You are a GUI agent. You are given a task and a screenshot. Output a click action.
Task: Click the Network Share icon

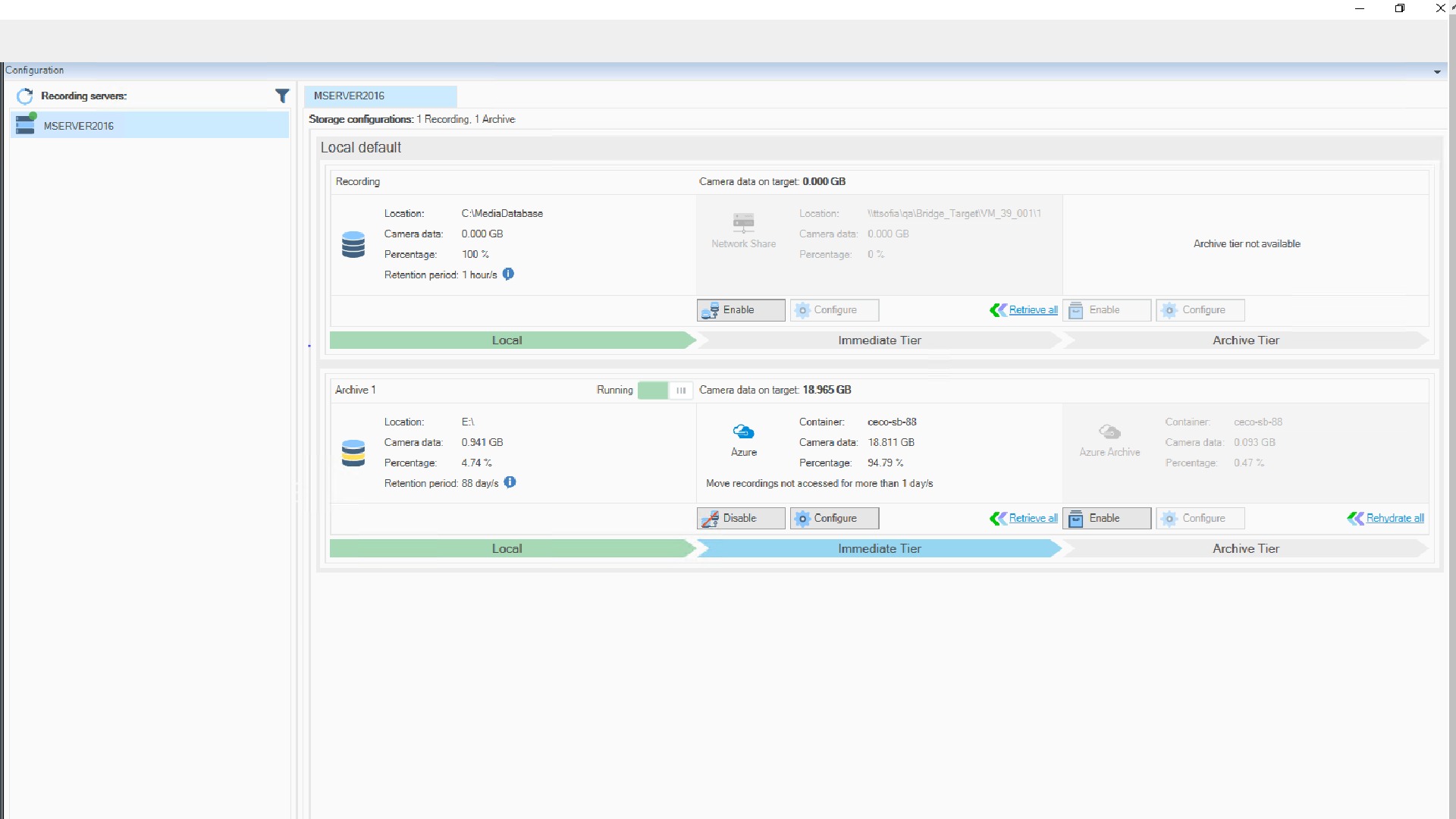click(743, 222)
